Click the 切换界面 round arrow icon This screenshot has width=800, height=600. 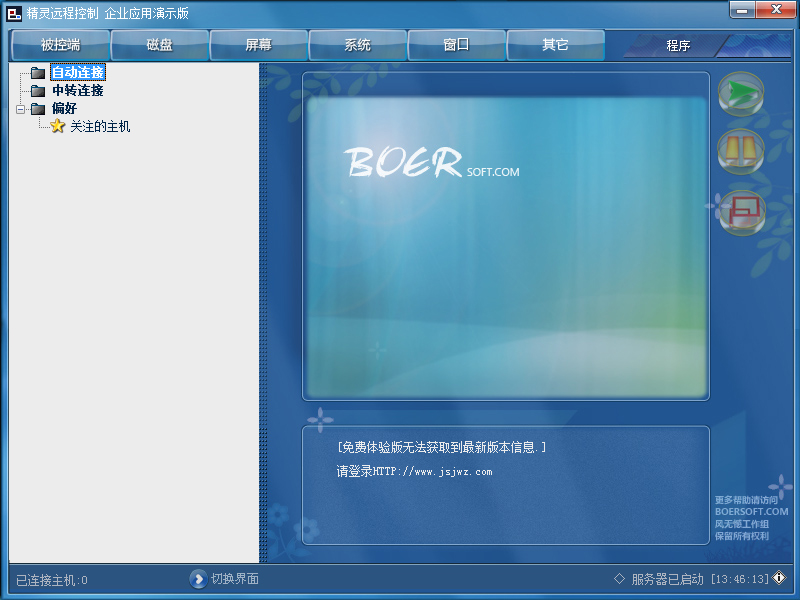198,578
